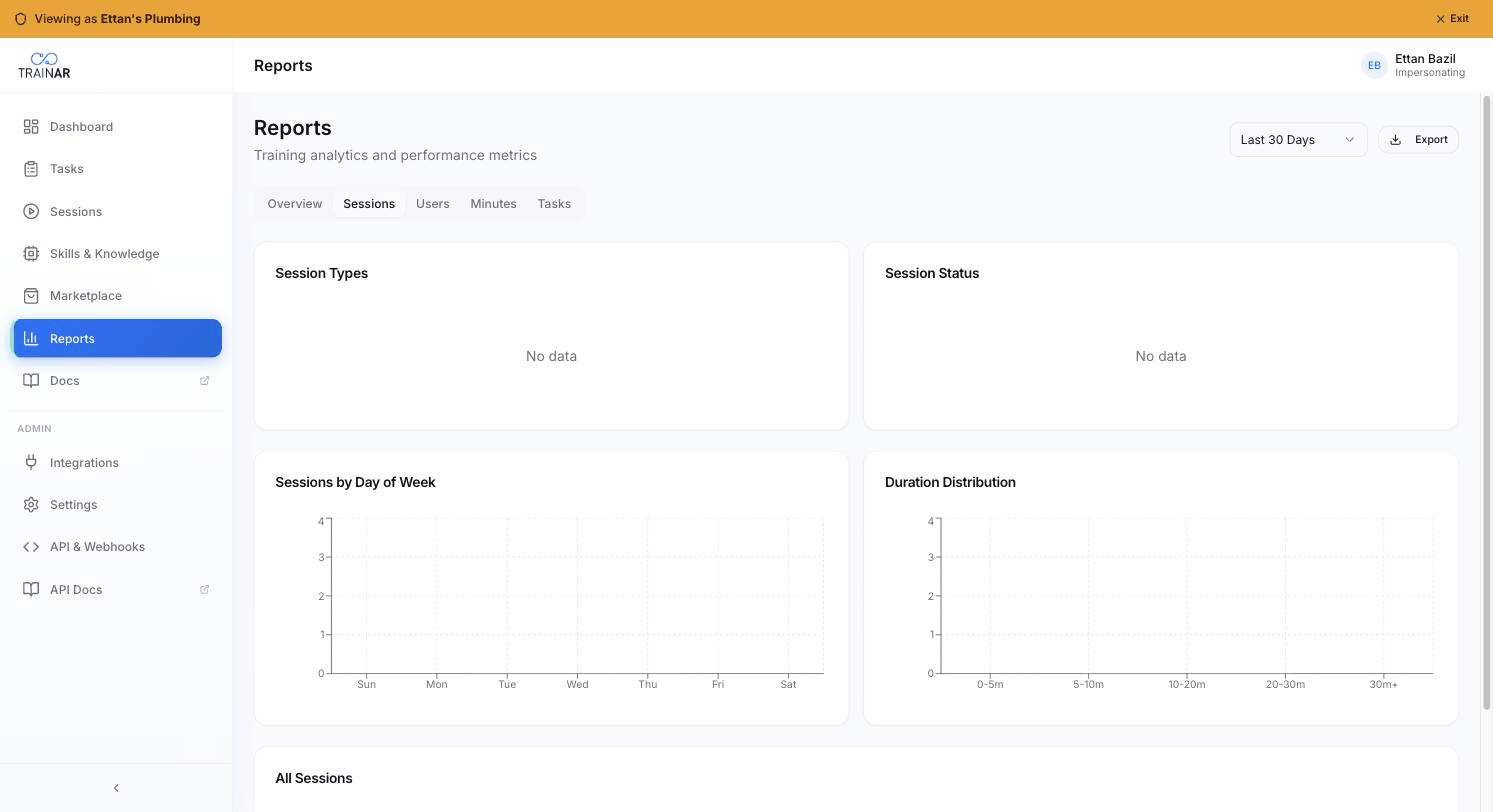Click the Export button label

coord(1431,140)
